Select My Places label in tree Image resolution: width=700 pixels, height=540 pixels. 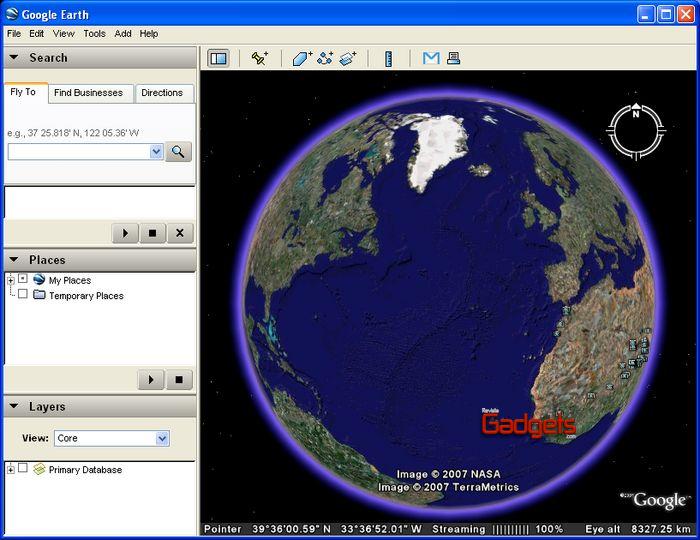tap(70, 280)
